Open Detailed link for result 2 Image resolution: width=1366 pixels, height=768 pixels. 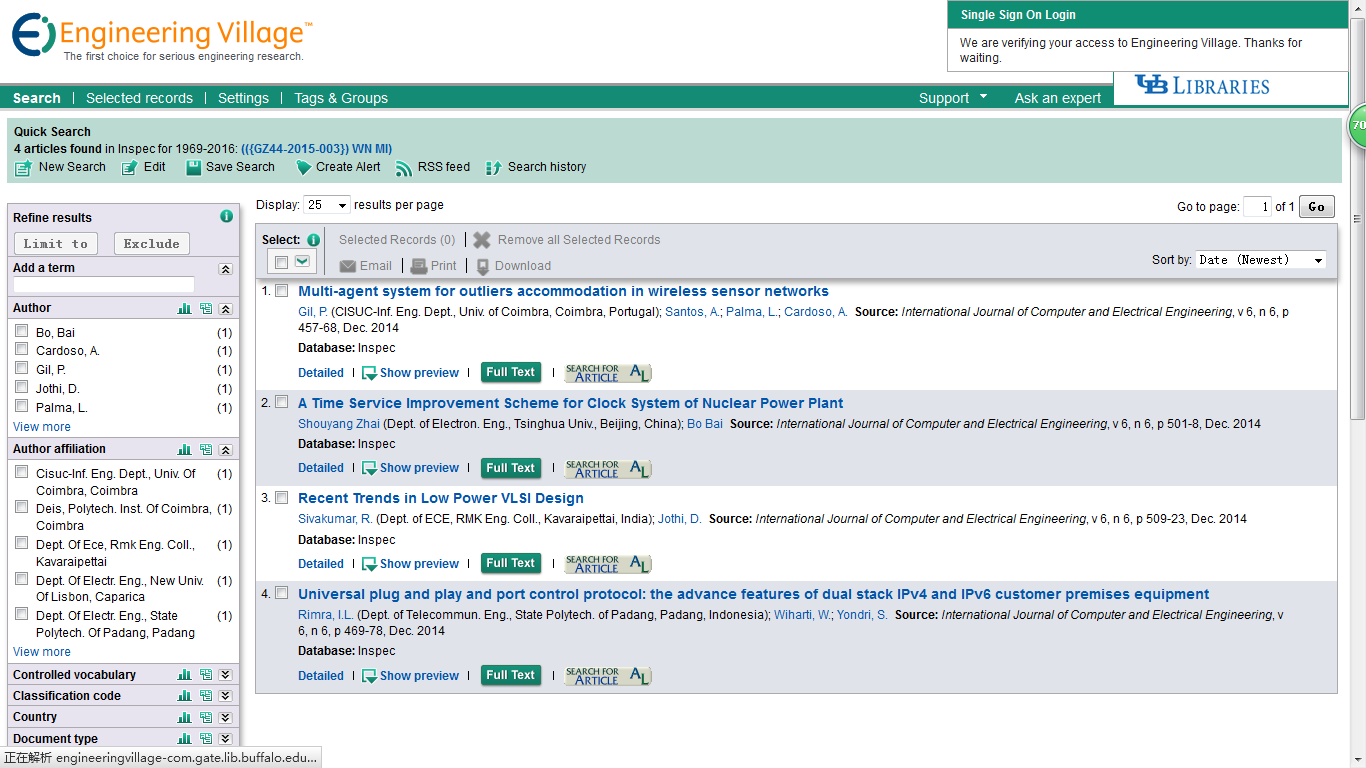[x=321, y=468]
